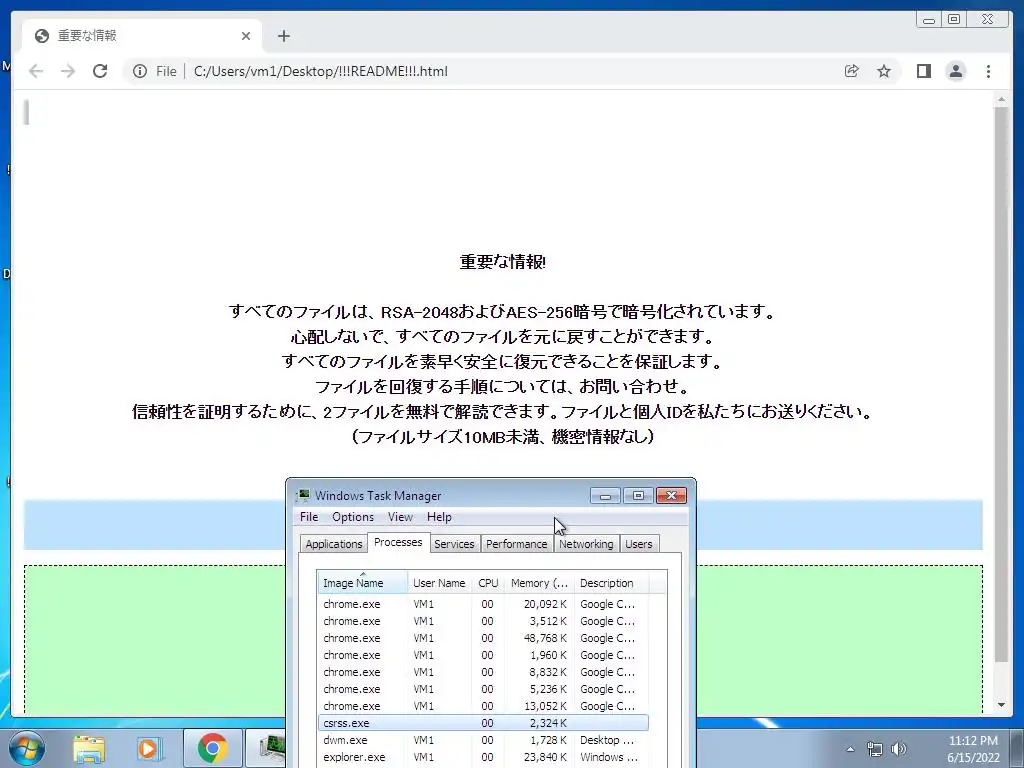Select the csrss.exe process row
The width and height of the screenshot is (1024, 768).
[x=483, y=723]
